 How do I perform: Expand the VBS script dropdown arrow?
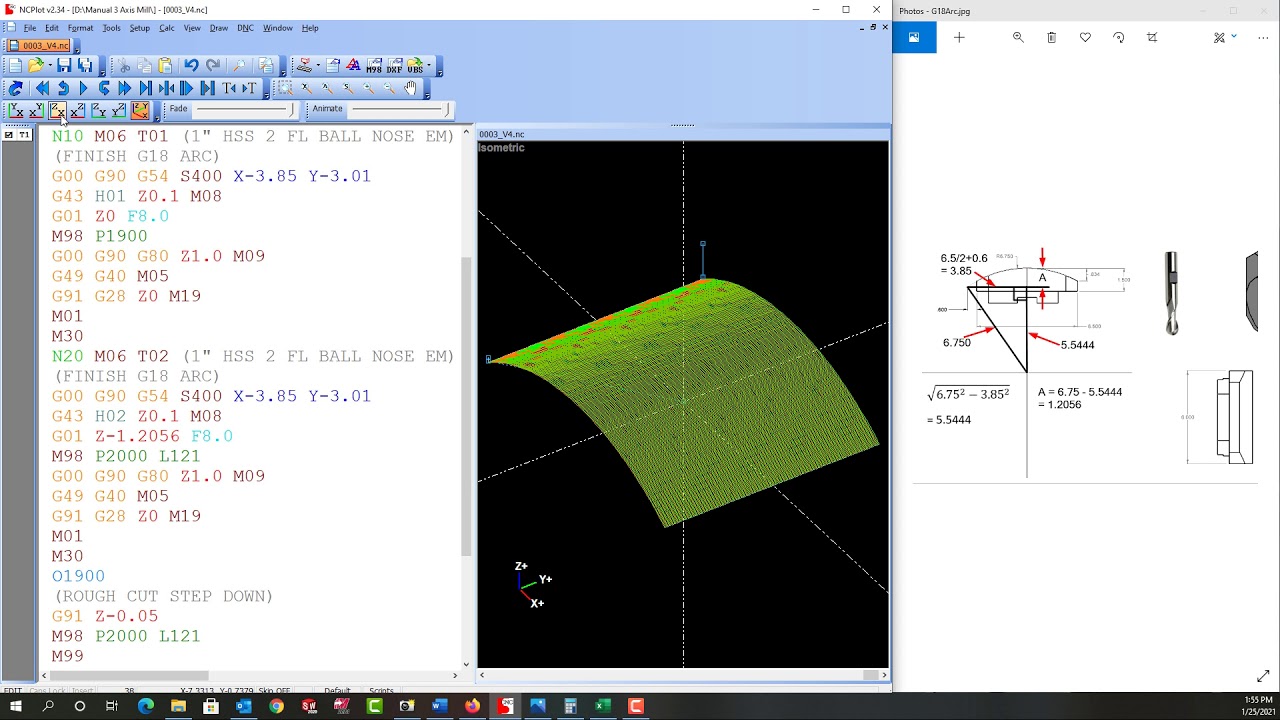(427, 66)
